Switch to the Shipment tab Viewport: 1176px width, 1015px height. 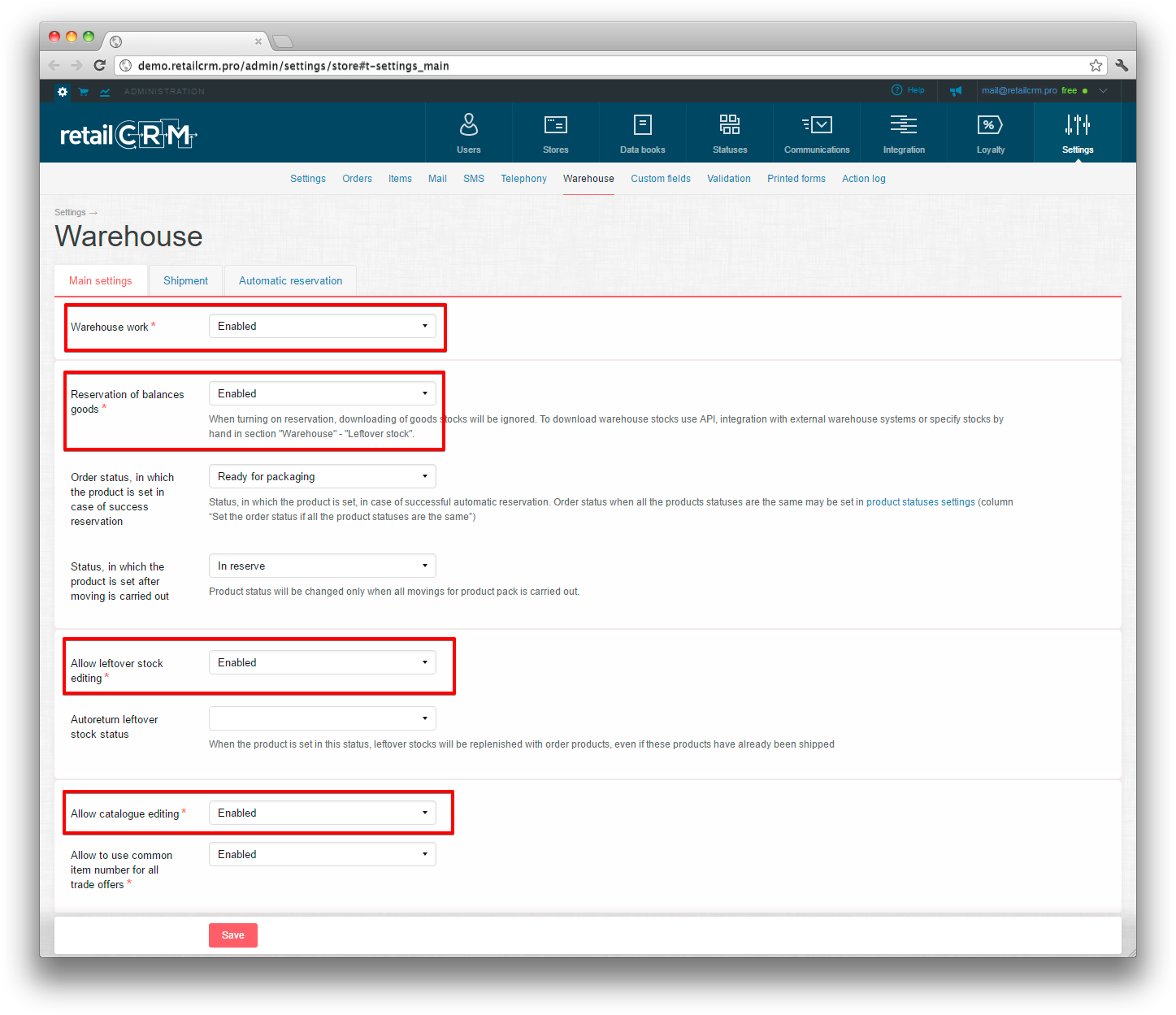185,280
